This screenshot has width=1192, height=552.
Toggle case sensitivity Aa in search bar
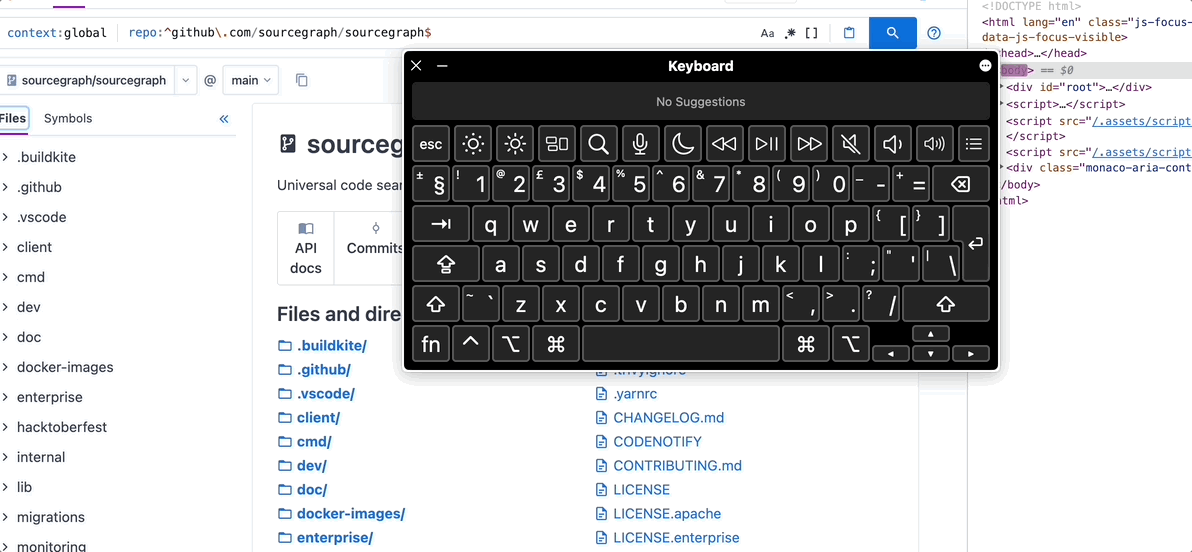tap(767, 33)
